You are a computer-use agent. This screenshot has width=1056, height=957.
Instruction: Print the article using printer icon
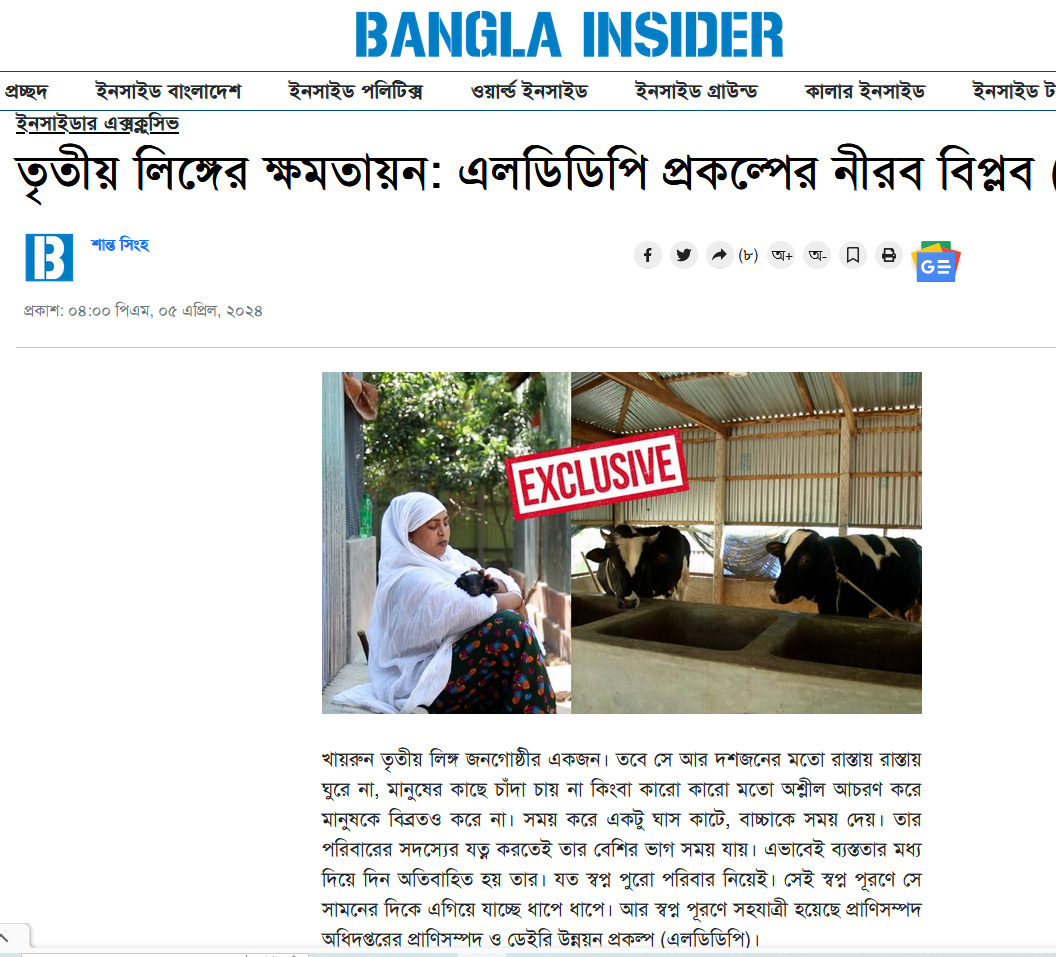tap(889, 255)
